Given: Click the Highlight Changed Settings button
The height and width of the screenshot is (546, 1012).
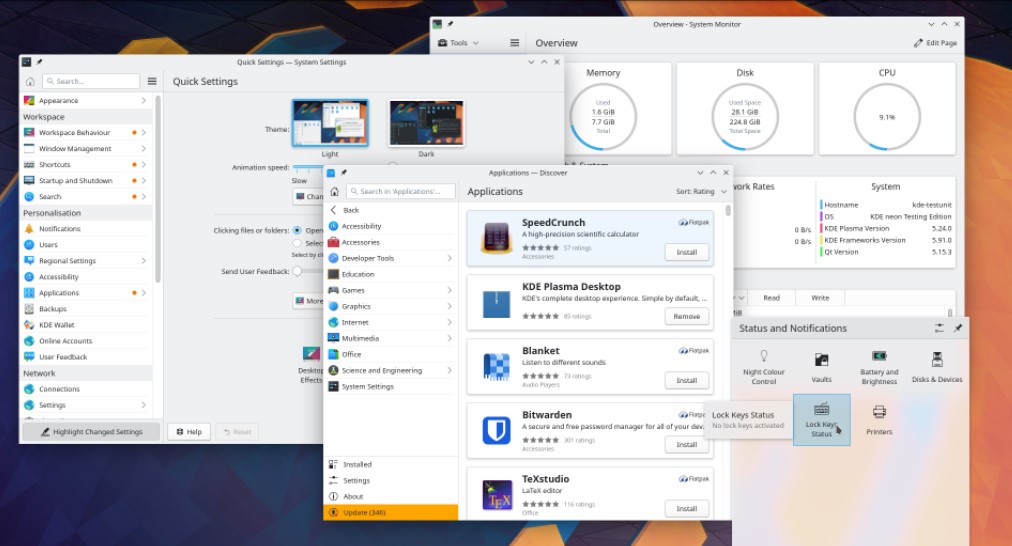Looking at the screenshot, I should (91, 432).
